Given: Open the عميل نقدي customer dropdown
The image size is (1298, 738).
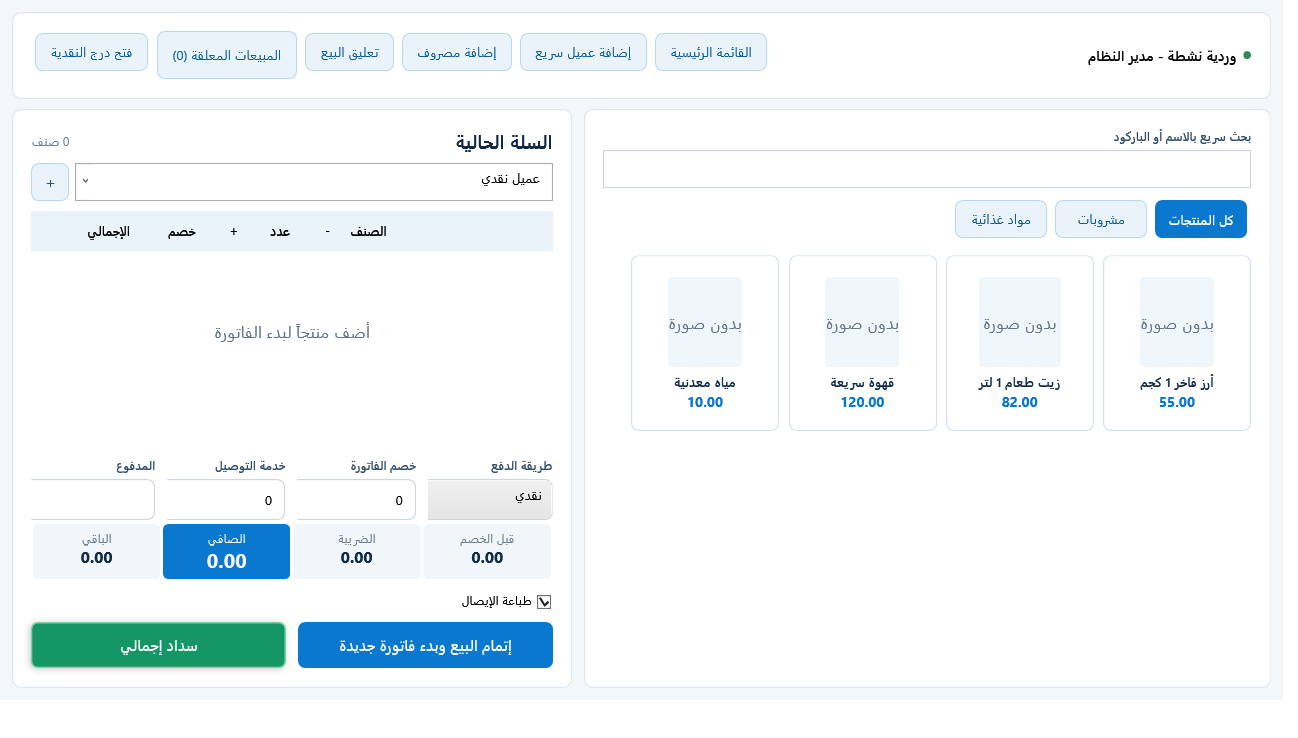Looking at the screenshot, I should (314, 182).
